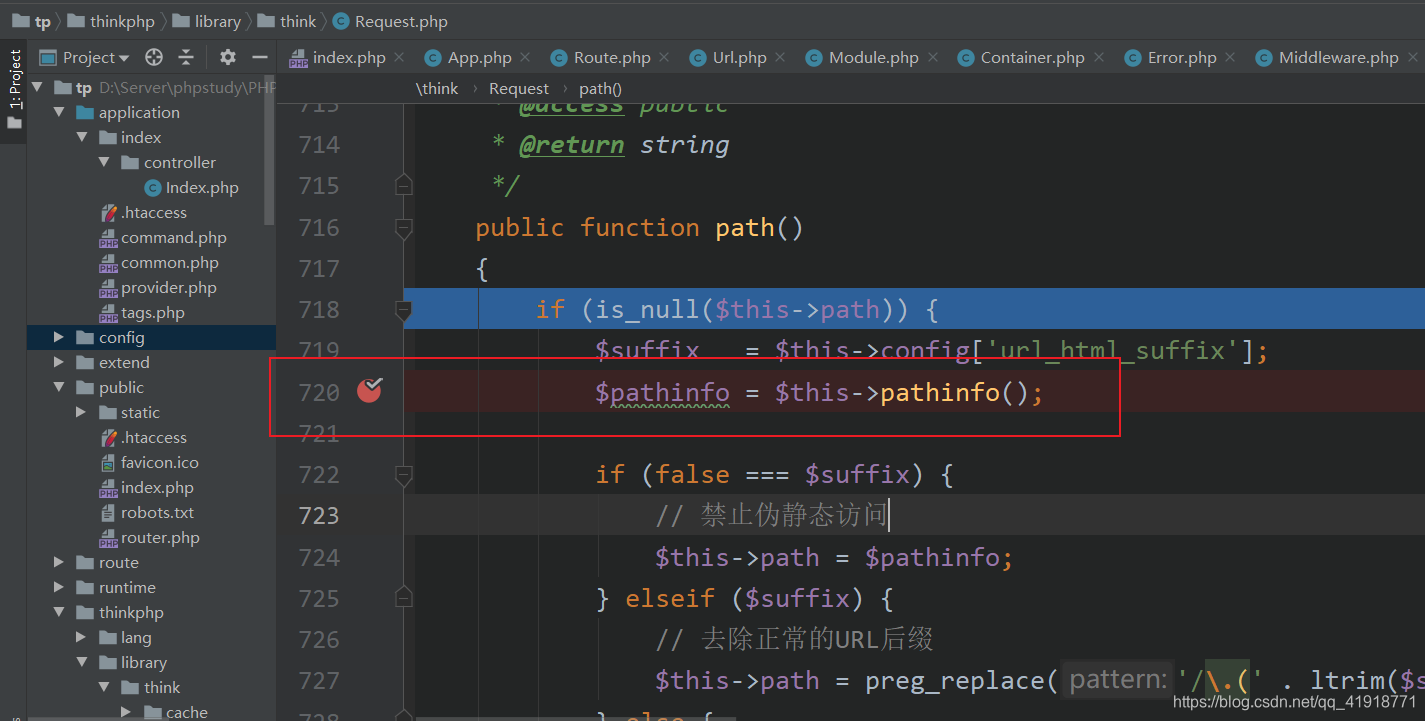
Task: Close the Module.php tab
Action: click(x=932, y=58)
